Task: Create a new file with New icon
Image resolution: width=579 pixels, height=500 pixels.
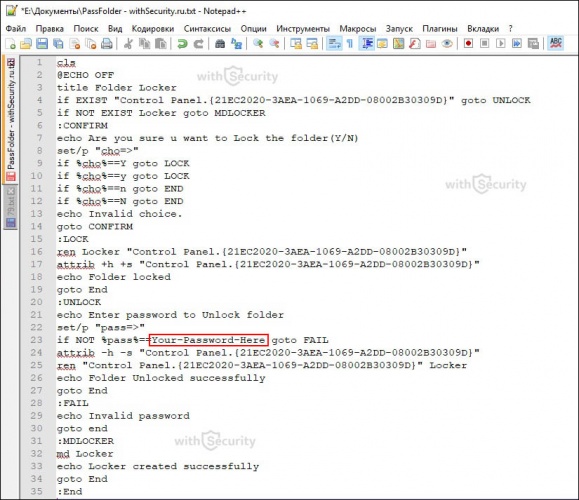Action: pyautogui.click(x=11, y=44)
